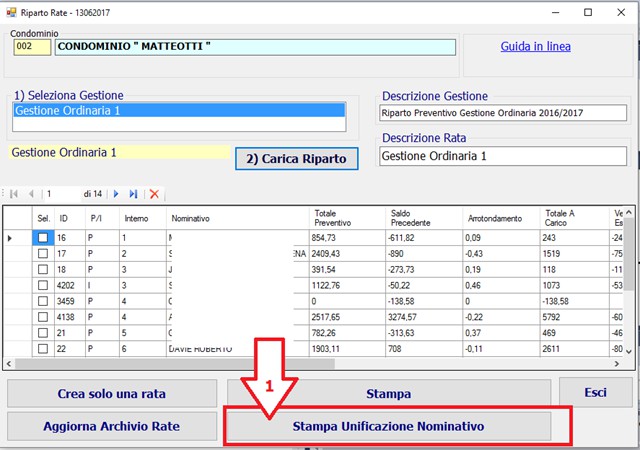
Task: Click the Riparto Rate window icon
Action: point(11,12)
